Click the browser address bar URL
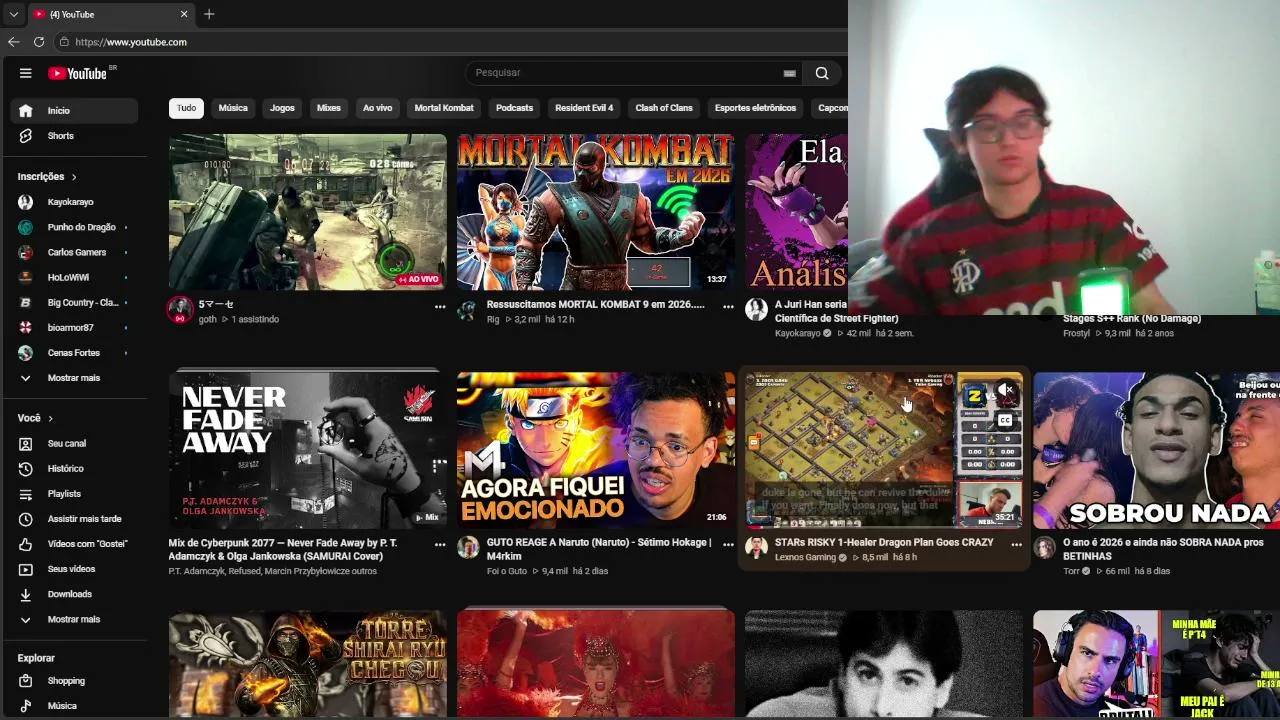1280x720 pixels. 131,42
